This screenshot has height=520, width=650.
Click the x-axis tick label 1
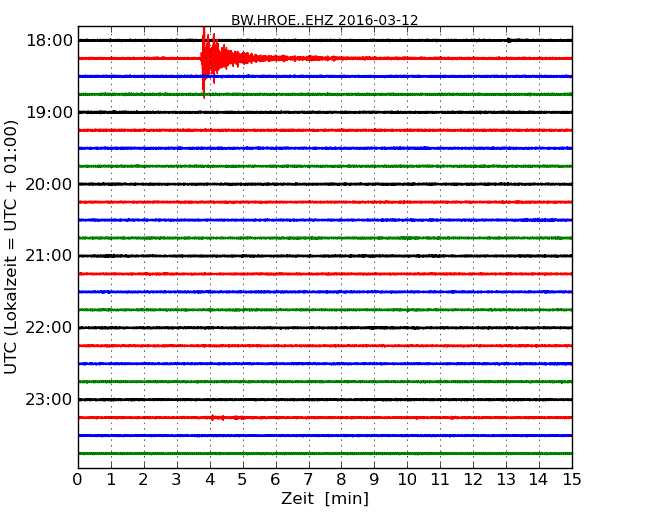[x=111, y=480]
